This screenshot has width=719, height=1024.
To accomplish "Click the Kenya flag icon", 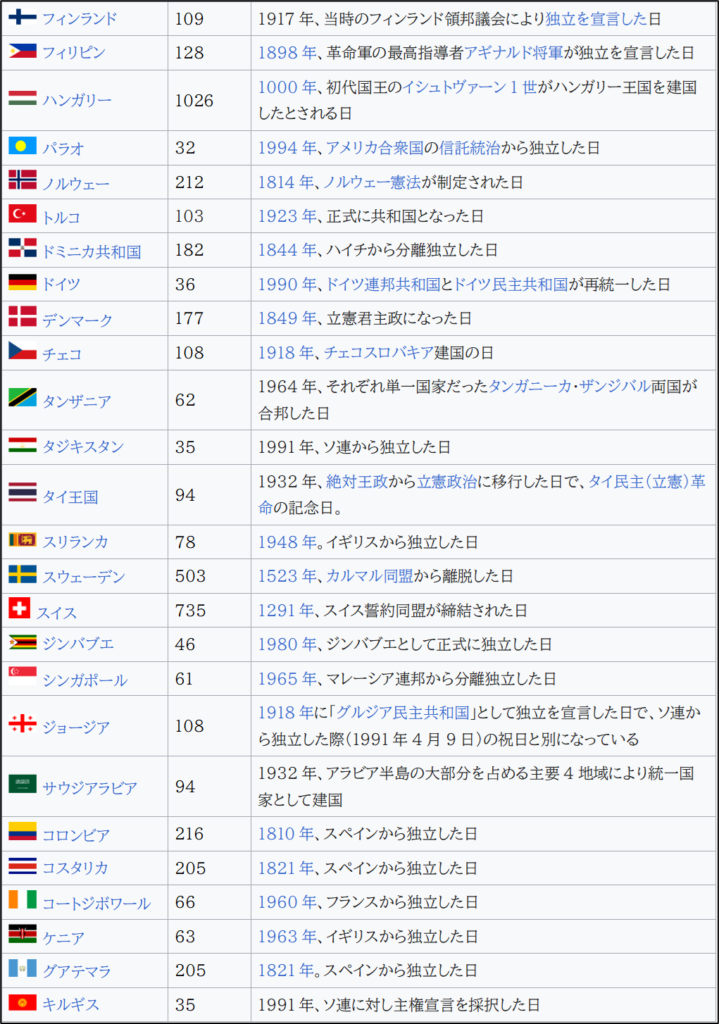I will (x=22, y=935).
